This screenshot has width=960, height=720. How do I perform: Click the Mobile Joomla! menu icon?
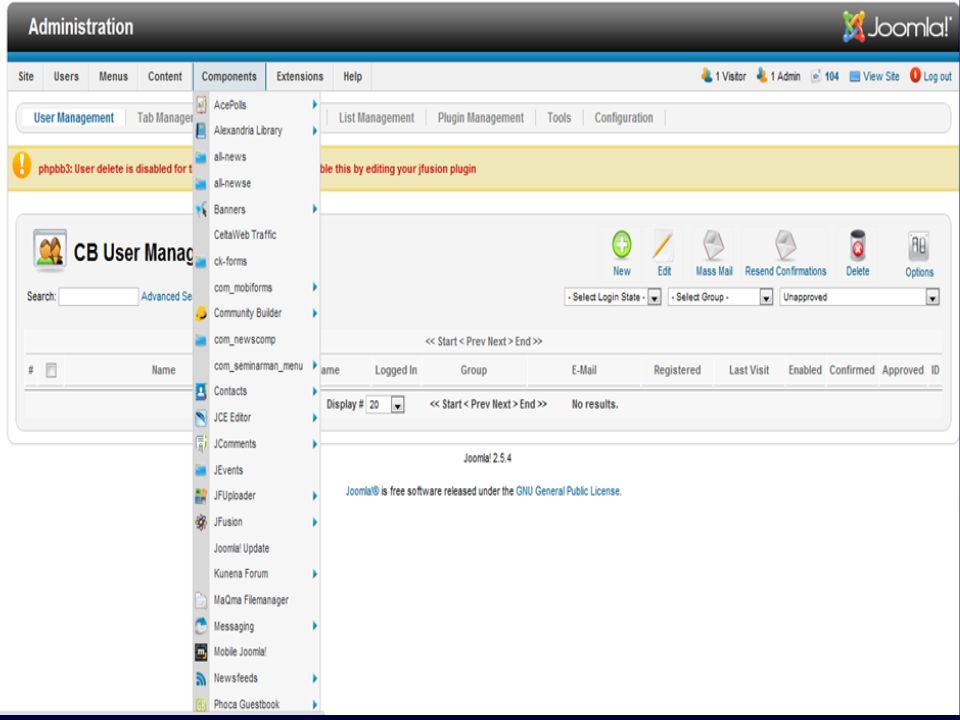coord(201,652)
